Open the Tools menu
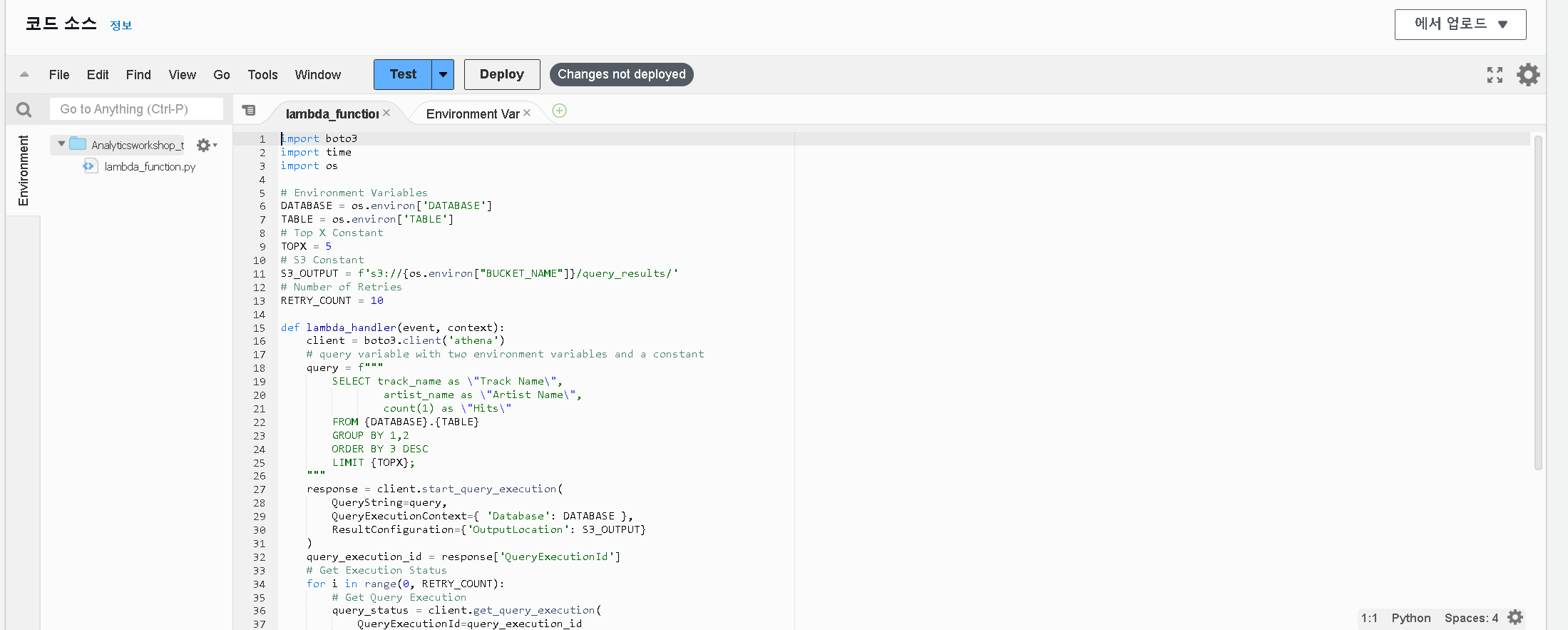The image size is (1568, 630). [x=262, y=75]
